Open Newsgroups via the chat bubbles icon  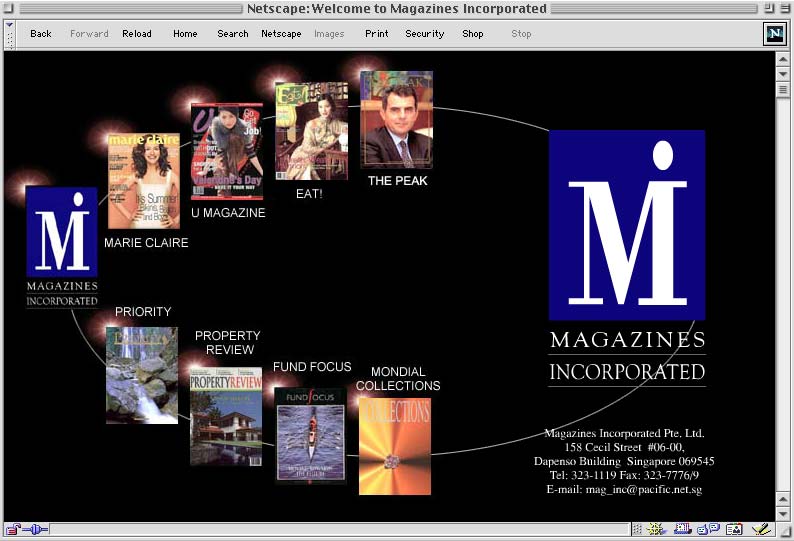pos(708,530)
